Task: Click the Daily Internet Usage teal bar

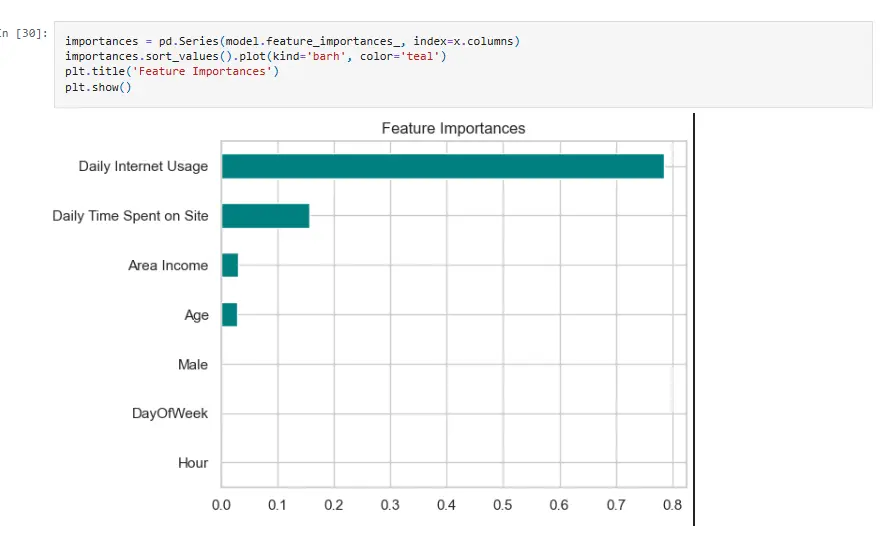Action: [x=442, y=167]
